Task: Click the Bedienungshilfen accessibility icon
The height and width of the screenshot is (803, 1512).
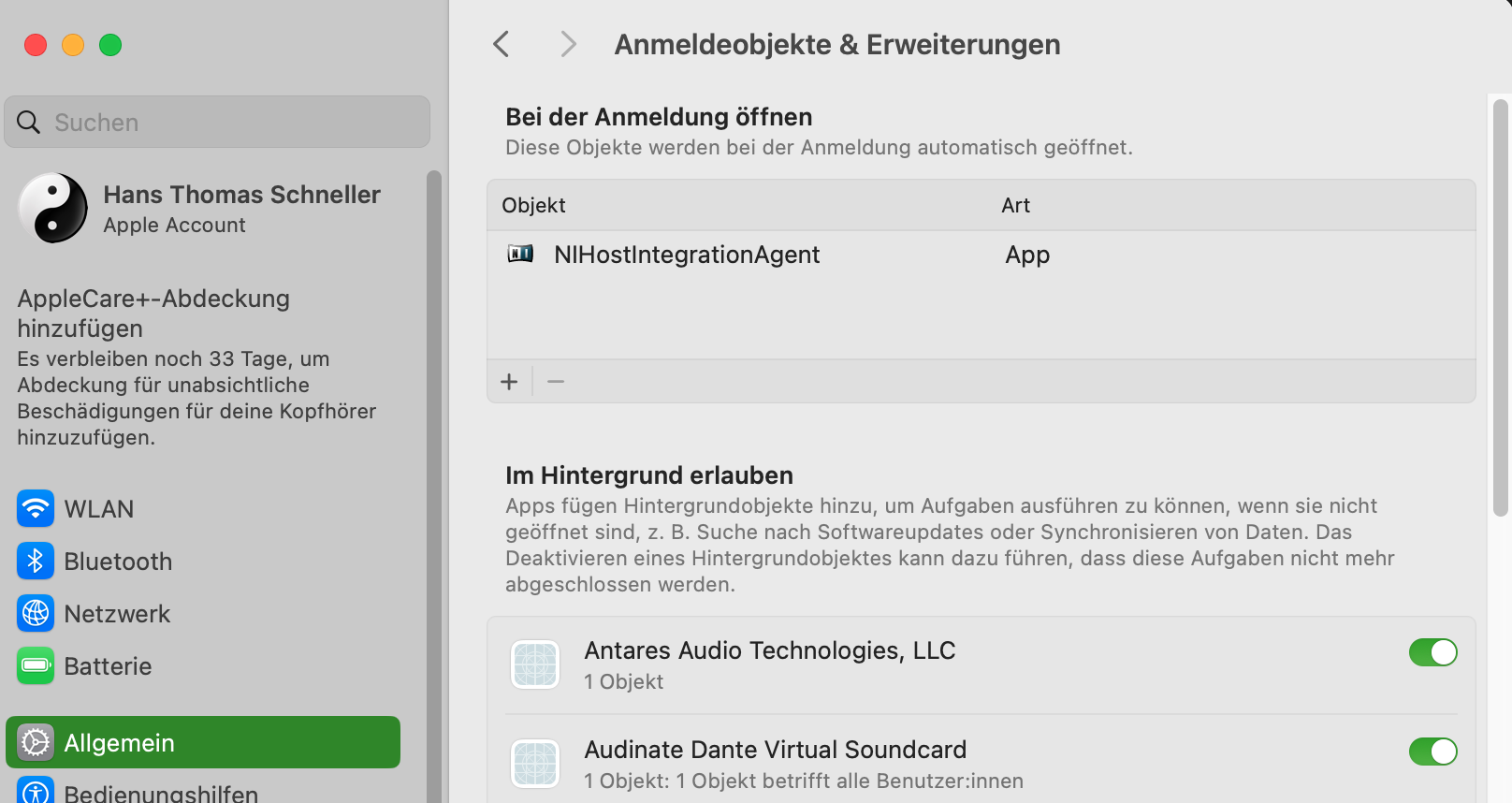Action: (36, 792)
